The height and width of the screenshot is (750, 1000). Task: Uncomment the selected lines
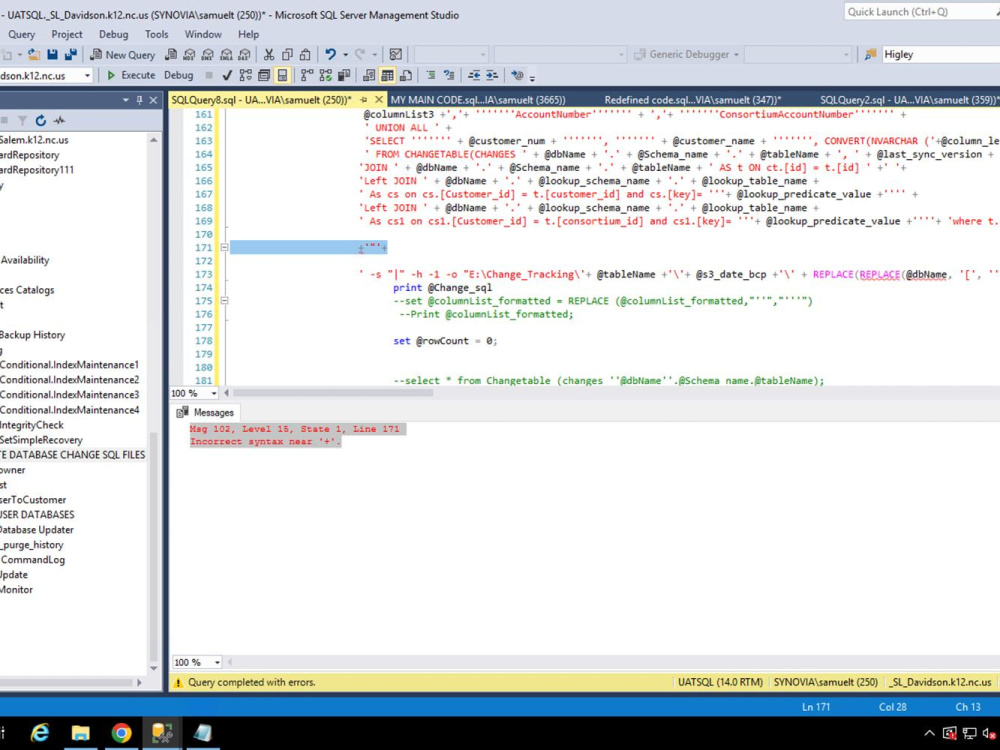pos(449,75)
